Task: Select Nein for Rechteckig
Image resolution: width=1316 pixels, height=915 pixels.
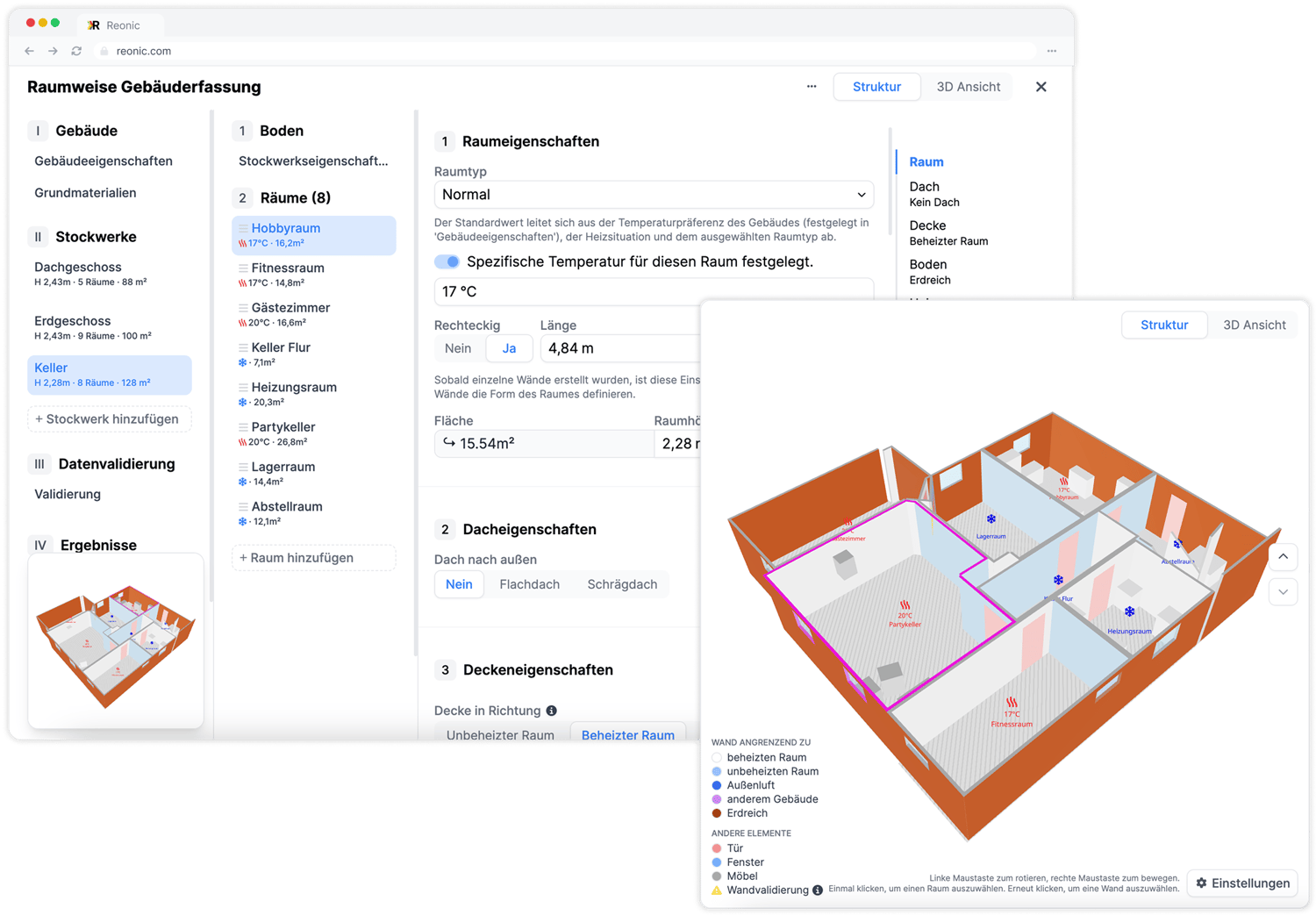Action: (458, 348)
